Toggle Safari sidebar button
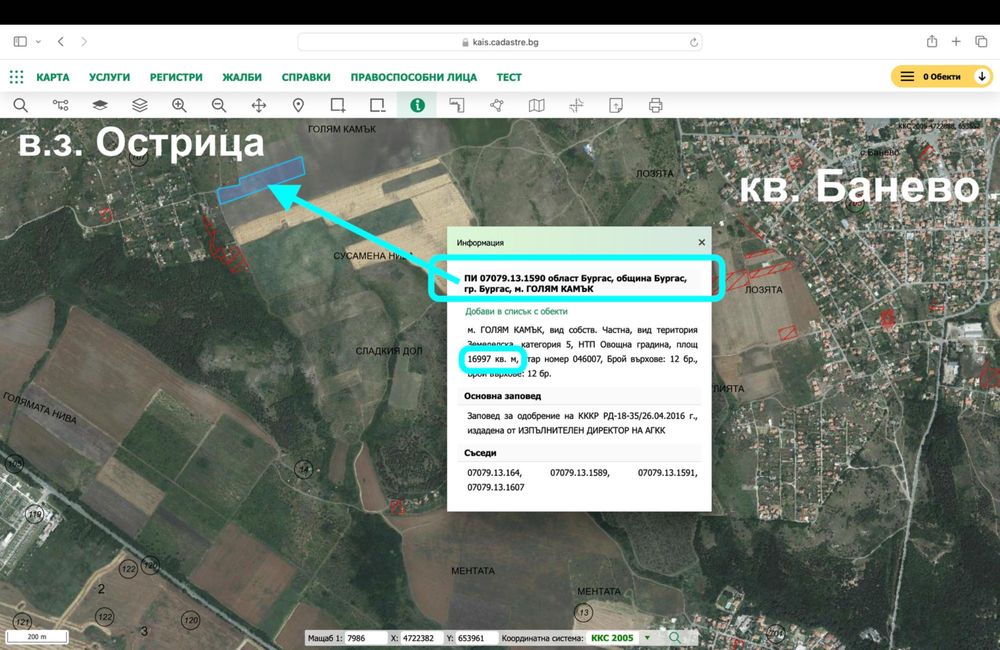The height and width of the screenshot is (650, 1000). pos(20,41)
